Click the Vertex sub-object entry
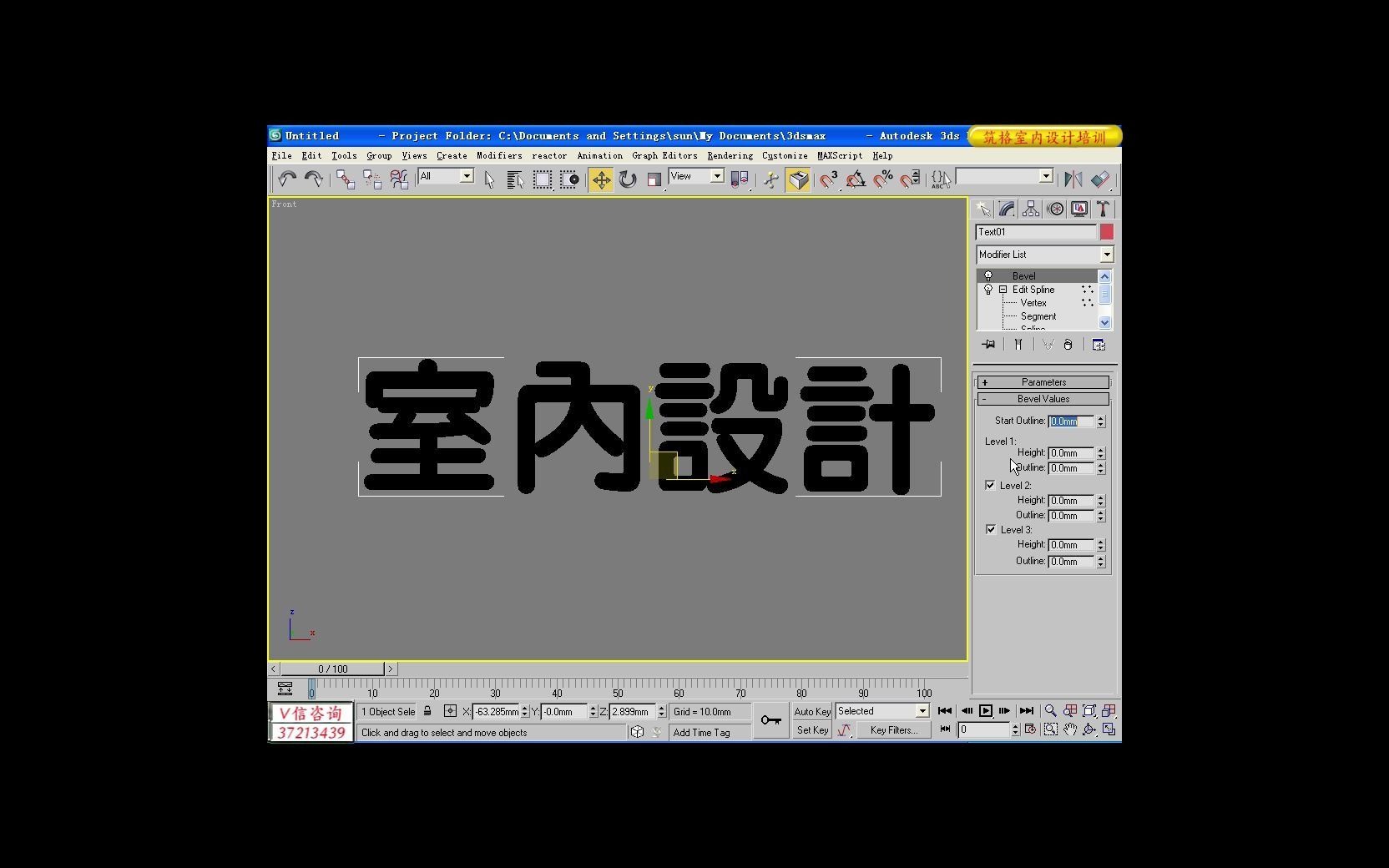The height and width of the screenshot is (868, 1389). tap(1035, 302)
